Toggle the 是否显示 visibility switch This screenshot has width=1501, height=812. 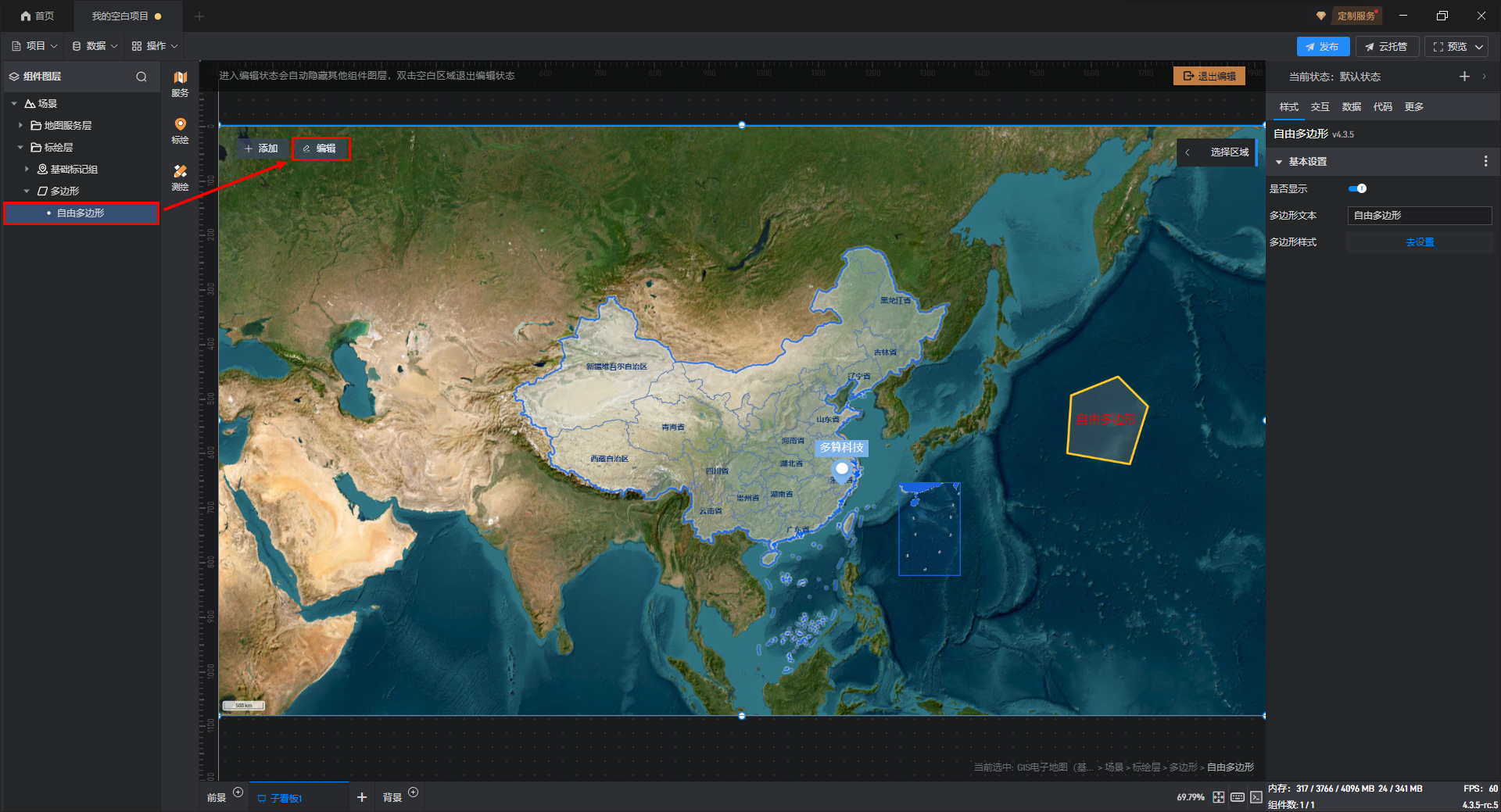[1357, 188]
